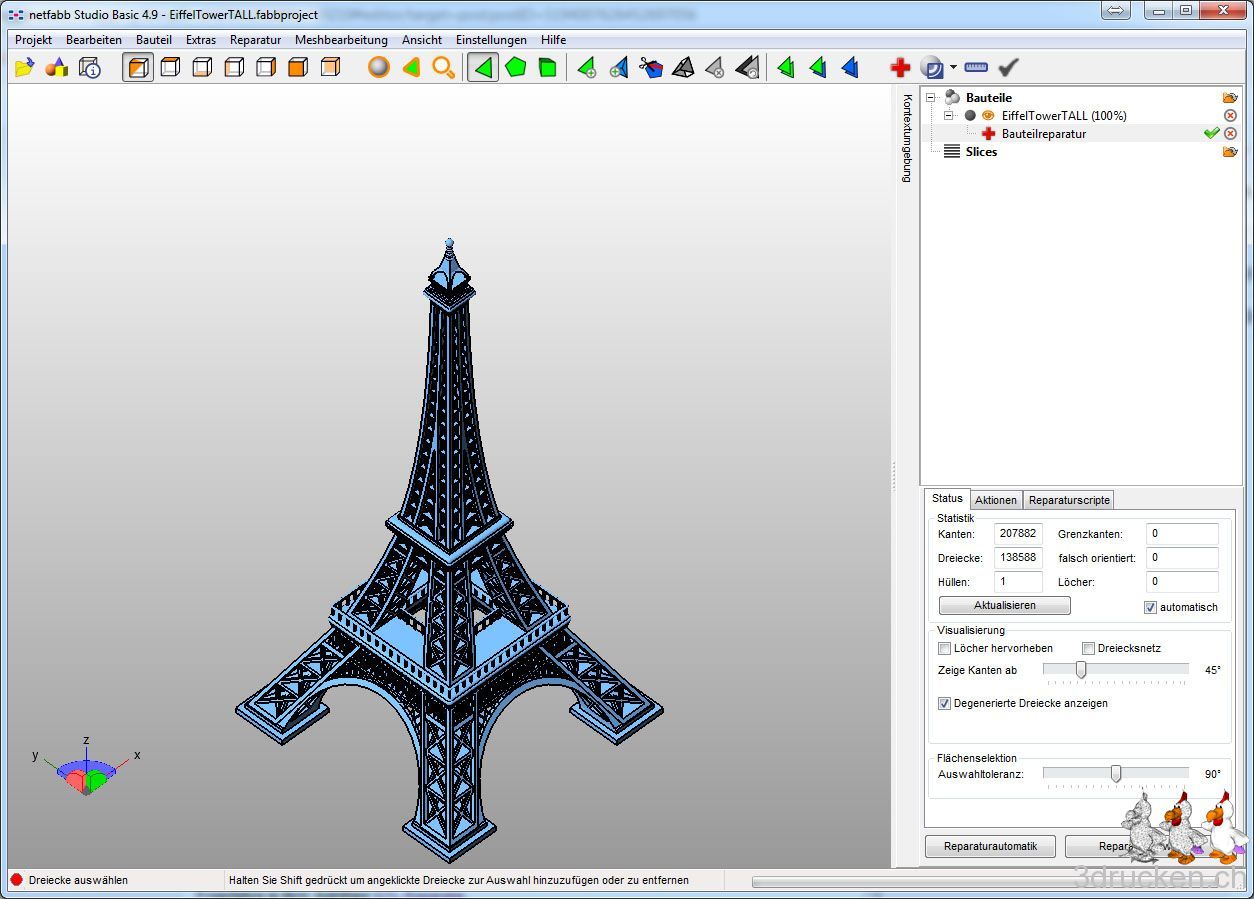
Task: Uncheck Degenerierte Dreiecke anzeigen
Action: click(x=945, y=703)
